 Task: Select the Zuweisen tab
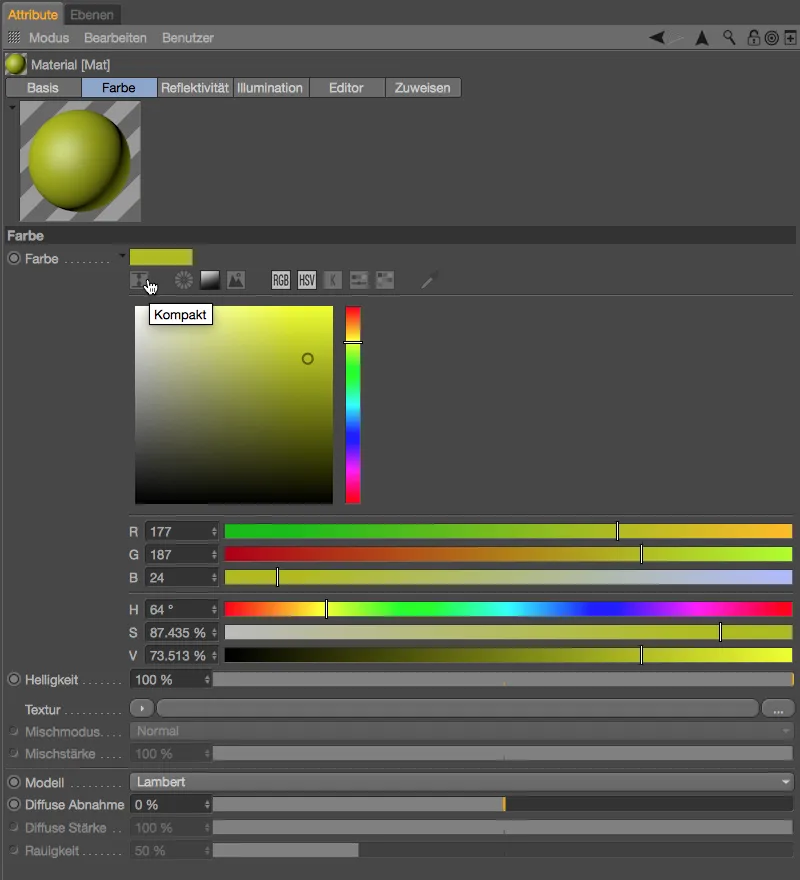pos(423,88)
